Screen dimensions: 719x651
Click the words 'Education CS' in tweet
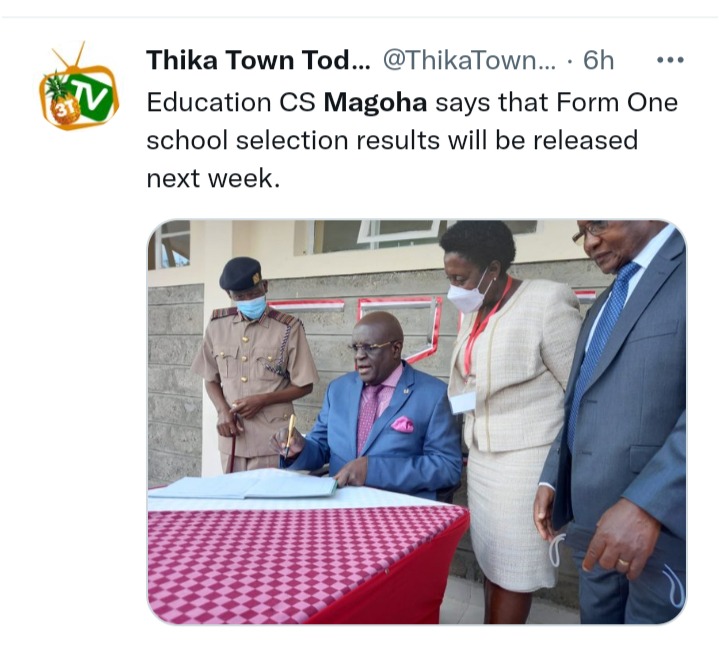(x=231, y=102)
